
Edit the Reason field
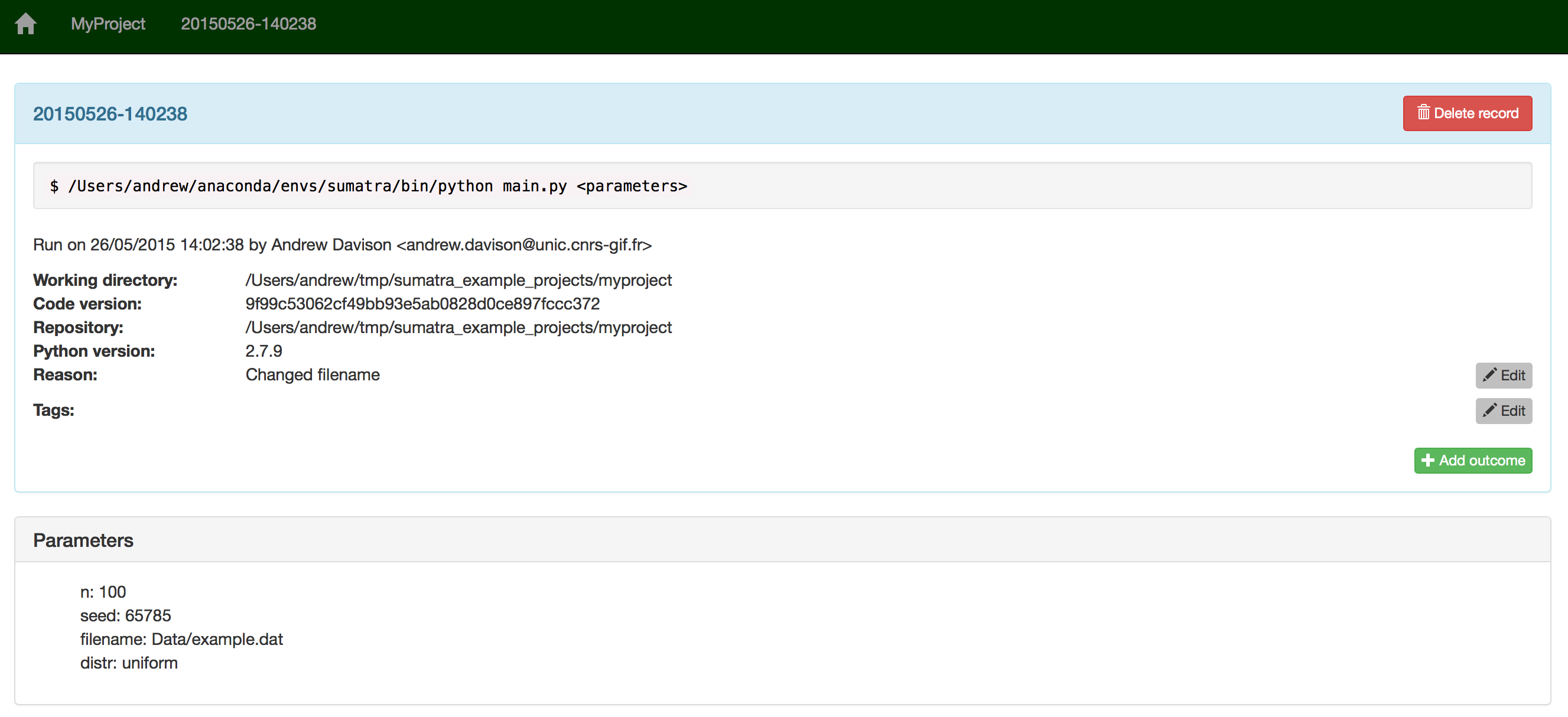coord(1504,375)
